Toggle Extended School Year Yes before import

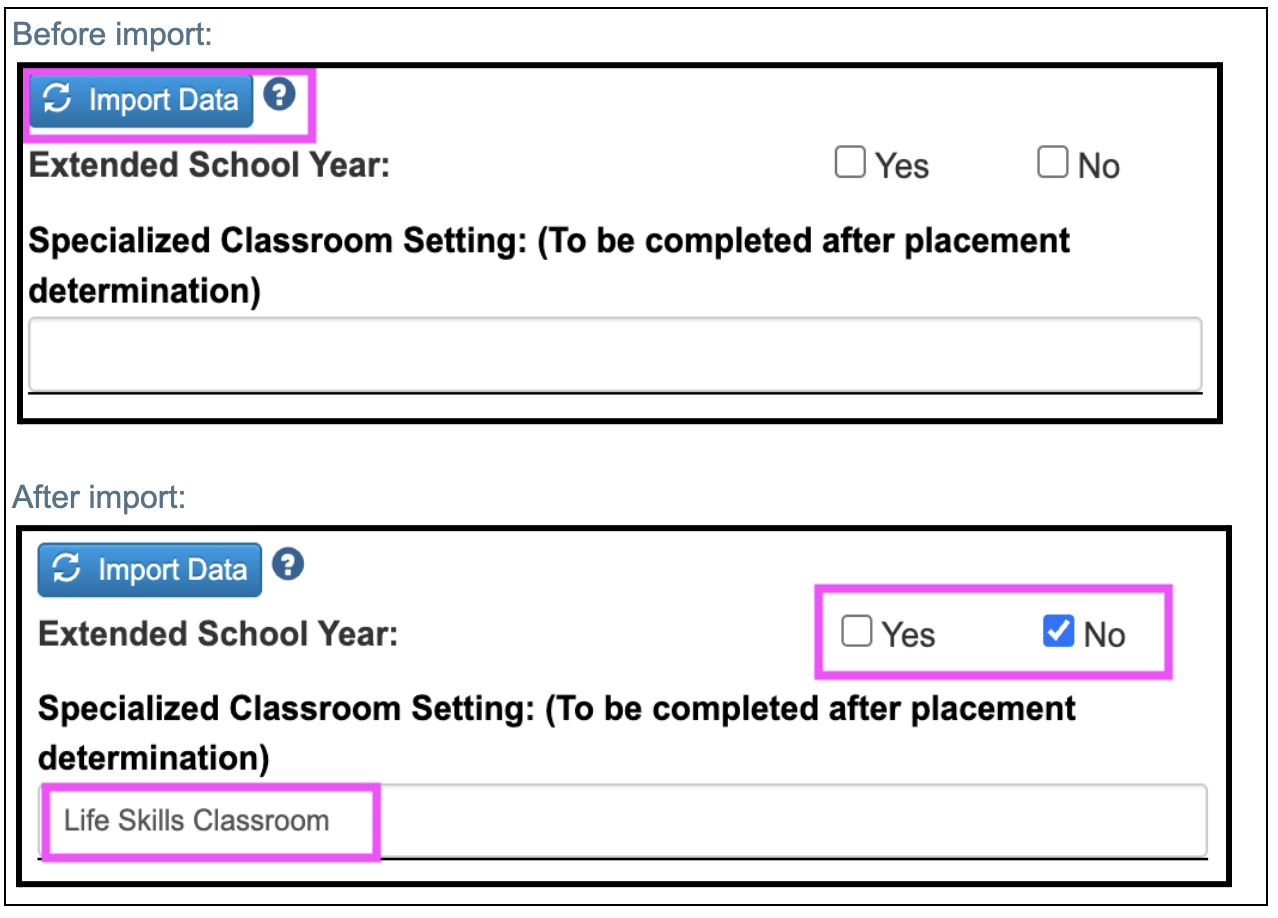[849, 162]
